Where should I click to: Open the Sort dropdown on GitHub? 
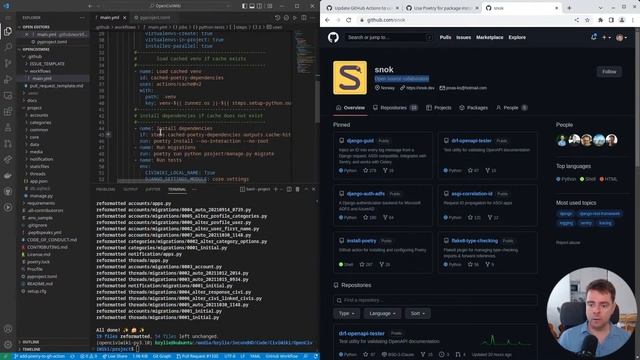click(x=418, y=313)
